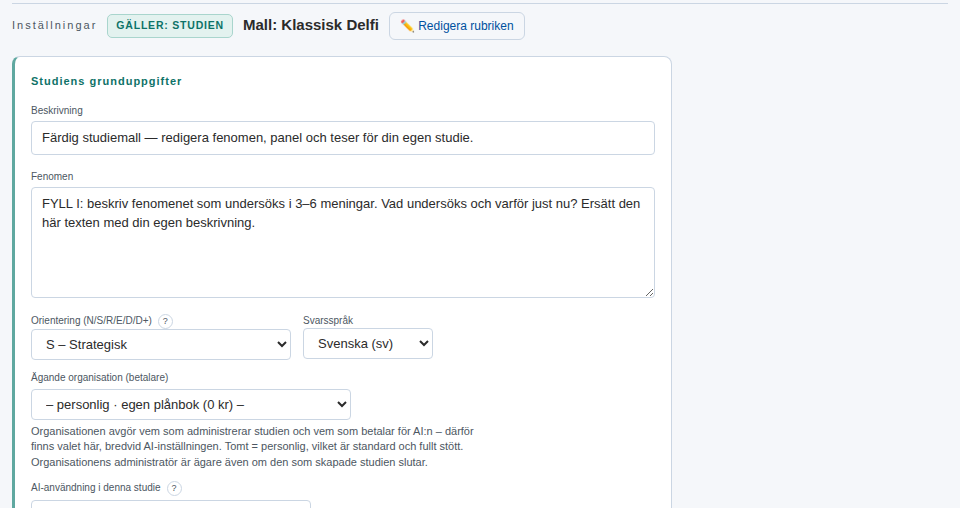The height and width of the screenshot is (508, 960).
Task: Click the Ägande organisation (betalare) label
Action: click(100, 377)
